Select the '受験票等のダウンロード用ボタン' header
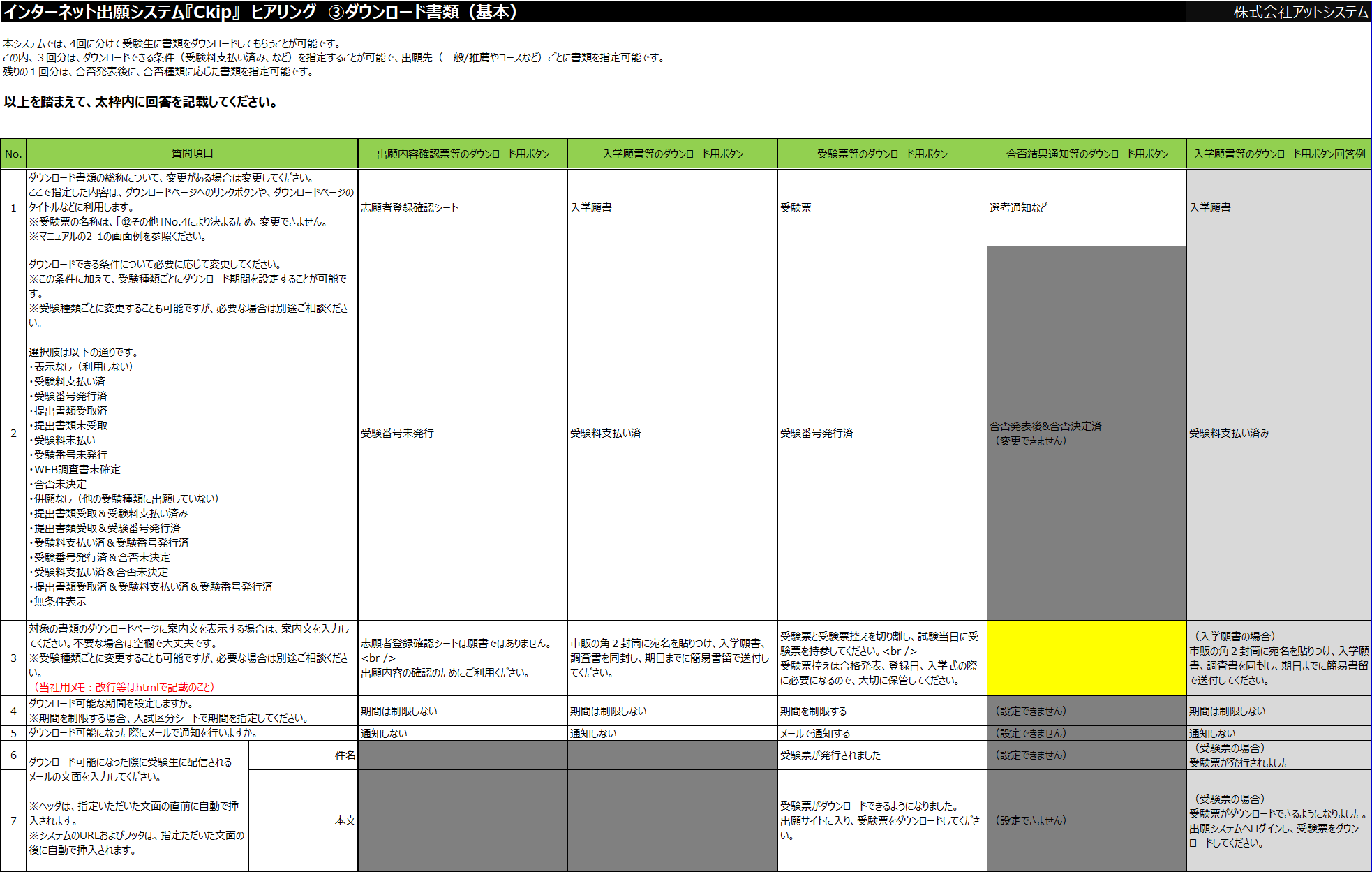 (x=881, y=154)
